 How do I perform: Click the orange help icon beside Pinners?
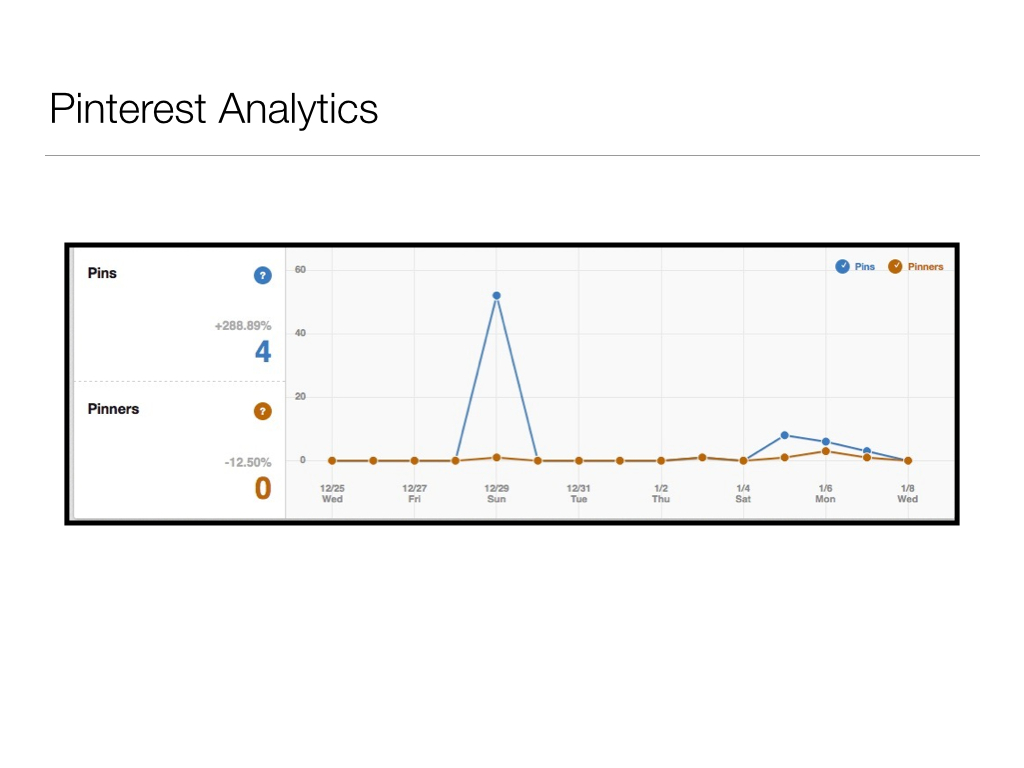pos(262,411)
